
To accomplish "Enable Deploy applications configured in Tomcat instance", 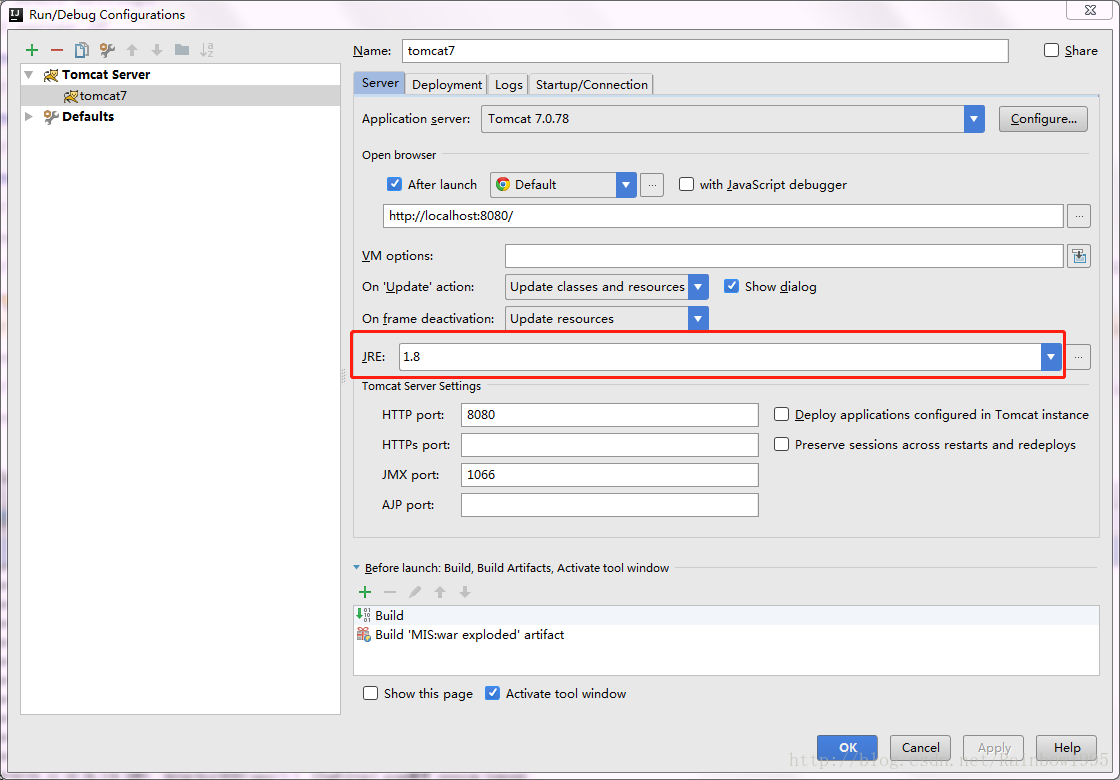I will pyautogui.click(x=781, y=414).
